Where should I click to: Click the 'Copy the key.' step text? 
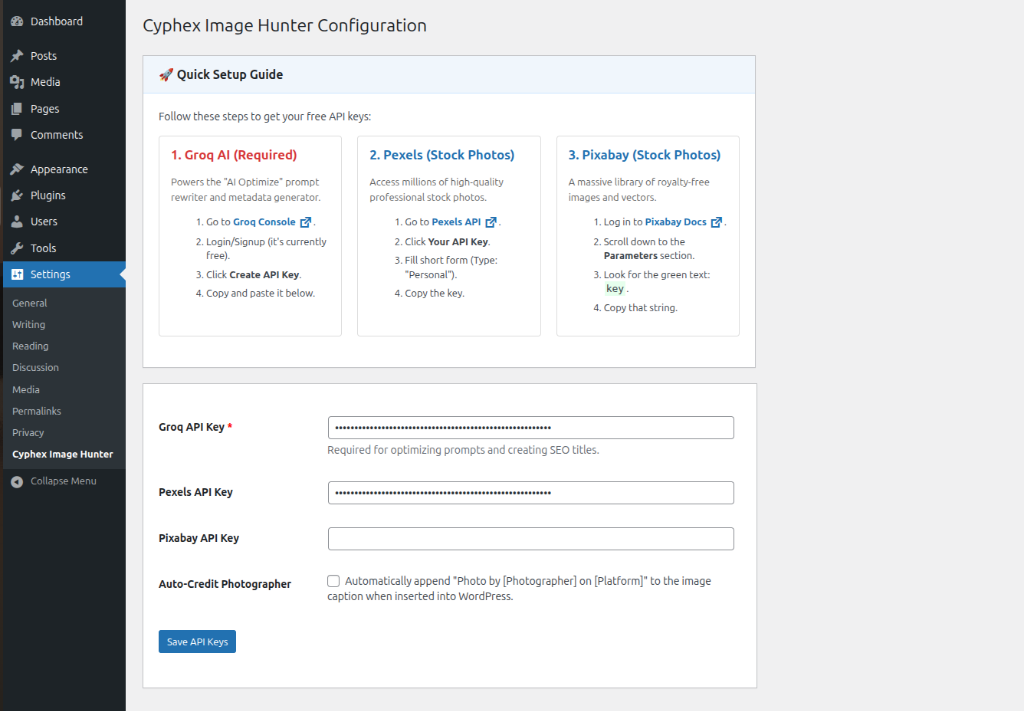434,293
